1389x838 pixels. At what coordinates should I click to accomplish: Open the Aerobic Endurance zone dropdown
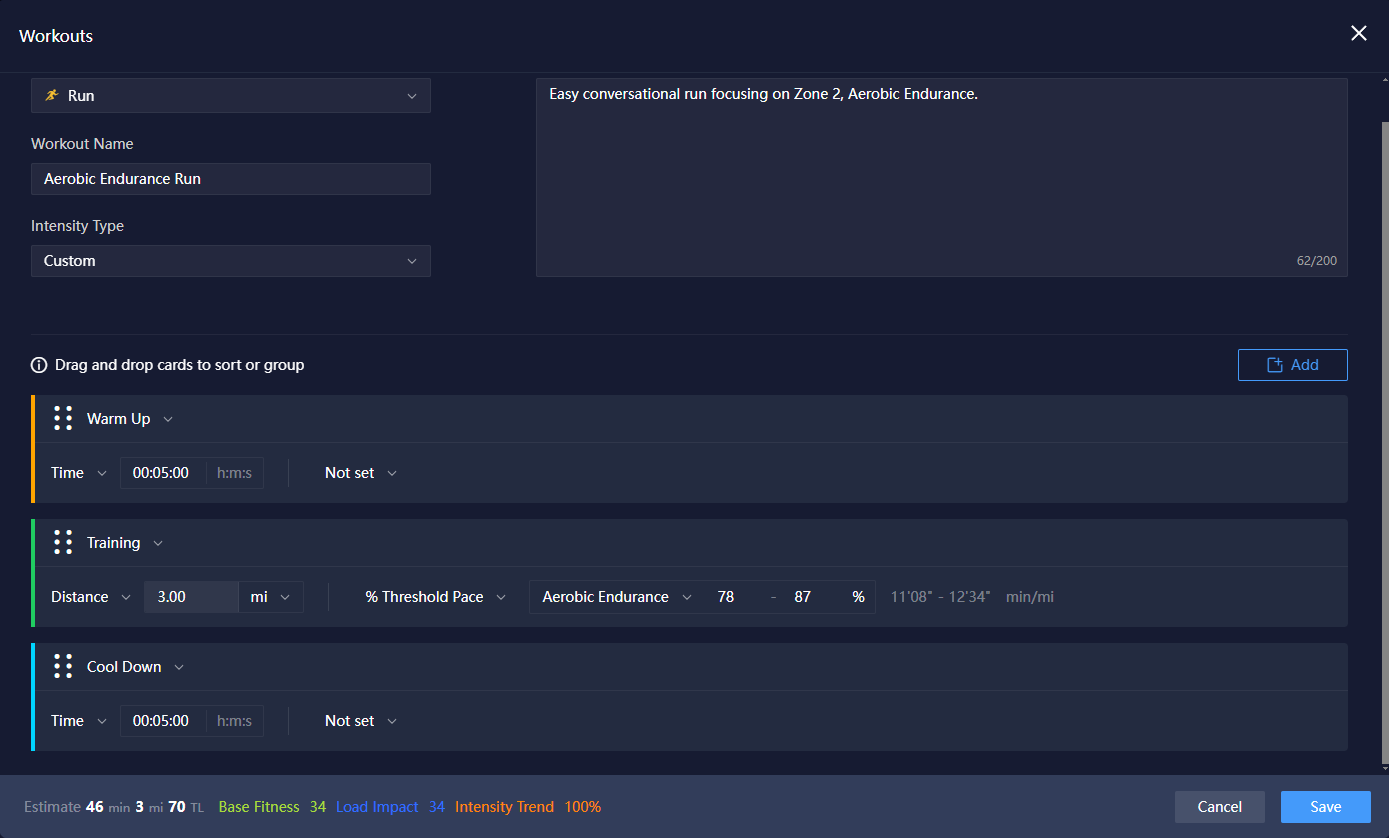(616, 597)
